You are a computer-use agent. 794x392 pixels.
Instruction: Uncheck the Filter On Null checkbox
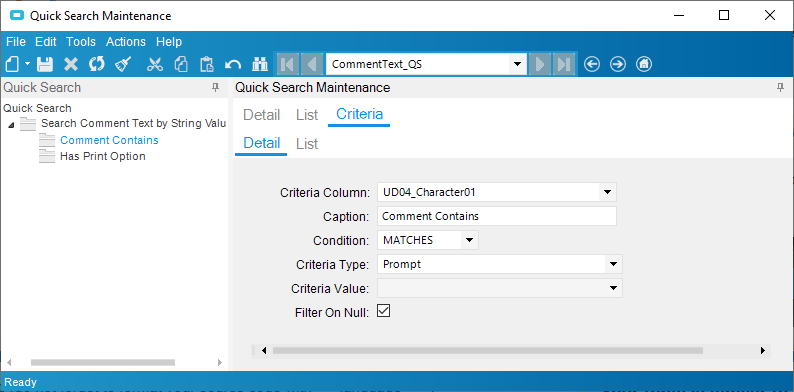[x=384, y=311]
